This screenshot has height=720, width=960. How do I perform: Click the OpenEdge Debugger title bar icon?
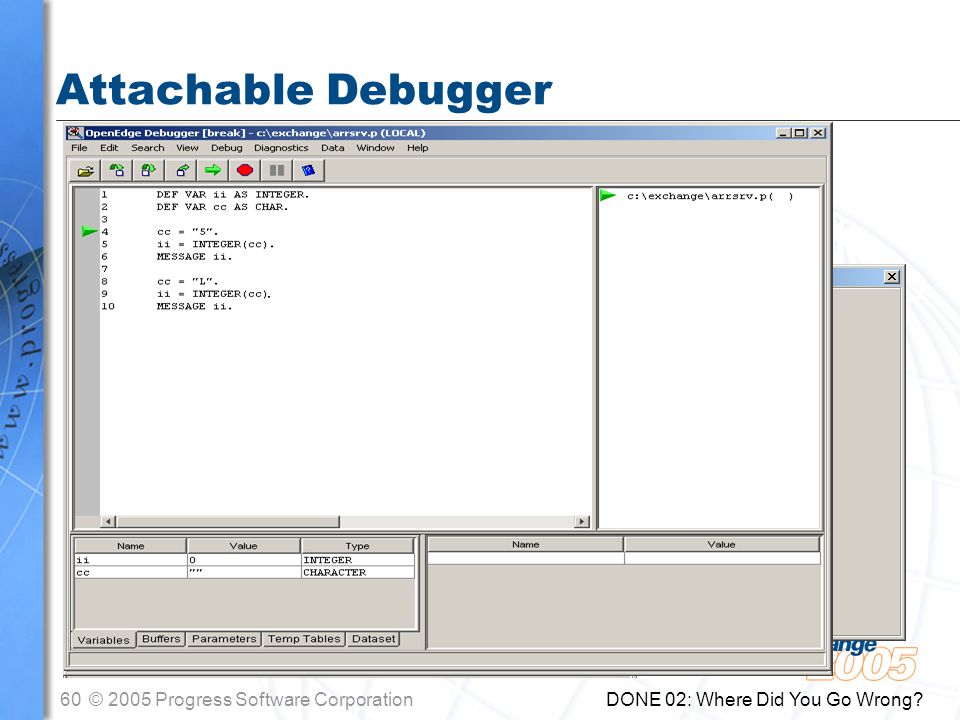(75, 133)
